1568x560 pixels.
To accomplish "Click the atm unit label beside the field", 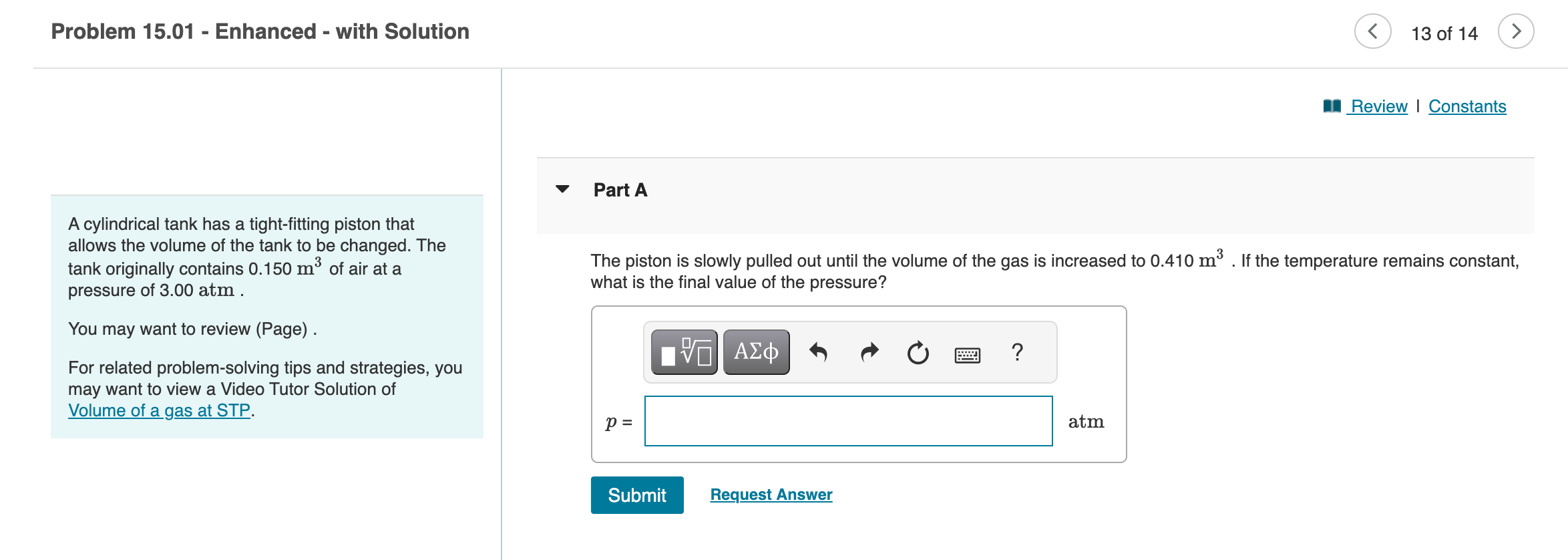I will coord(1086,421).
